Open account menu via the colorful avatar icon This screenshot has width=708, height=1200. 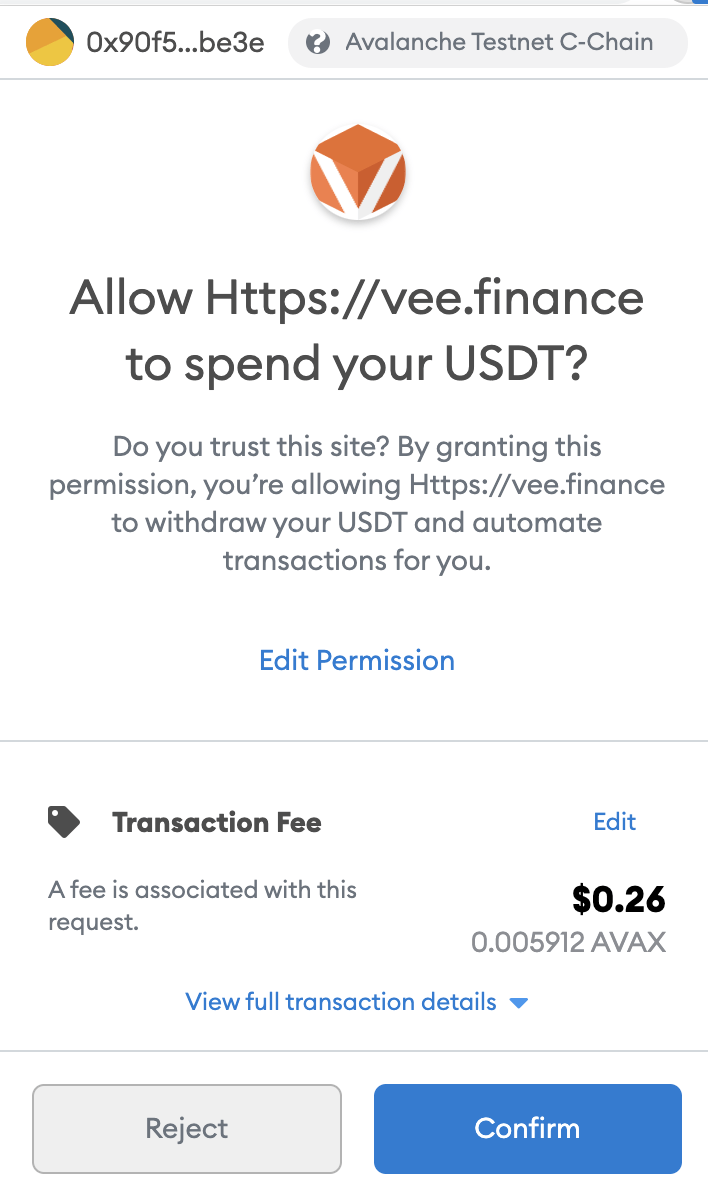pos(50,42)
